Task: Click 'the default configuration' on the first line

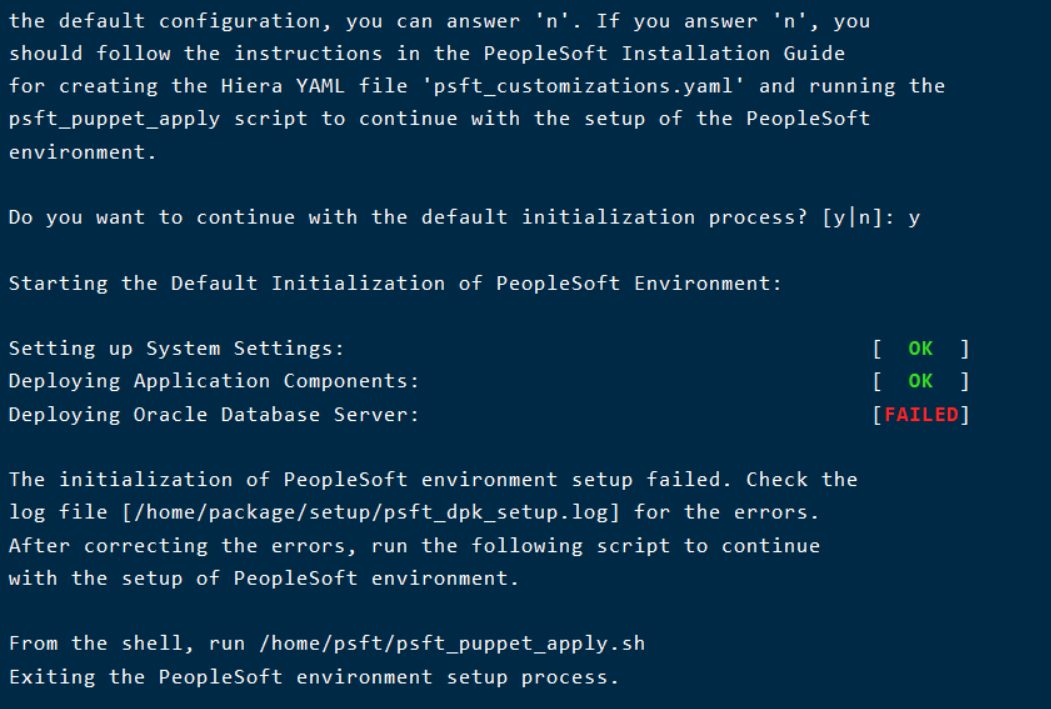Action: 158,20
